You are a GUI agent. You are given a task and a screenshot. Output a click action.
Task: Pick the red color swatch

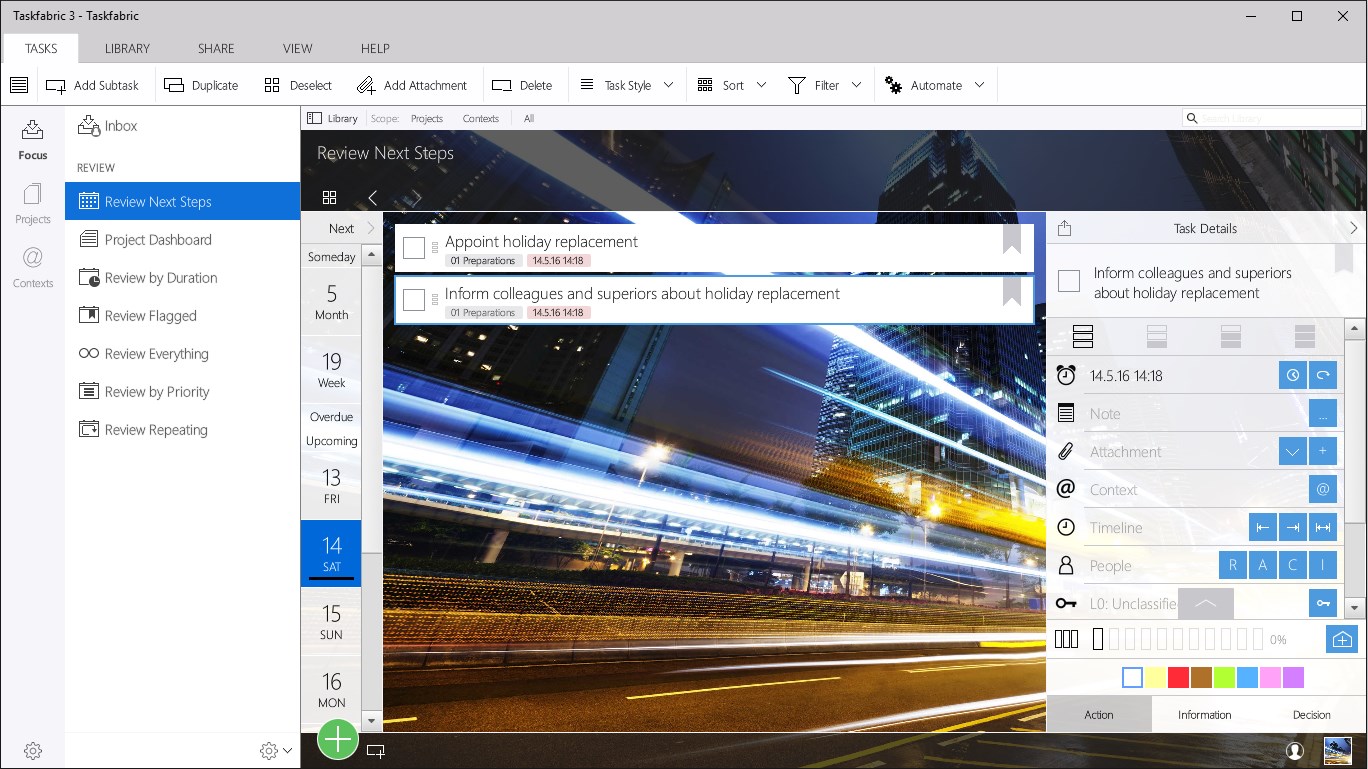pos(1178,678)
